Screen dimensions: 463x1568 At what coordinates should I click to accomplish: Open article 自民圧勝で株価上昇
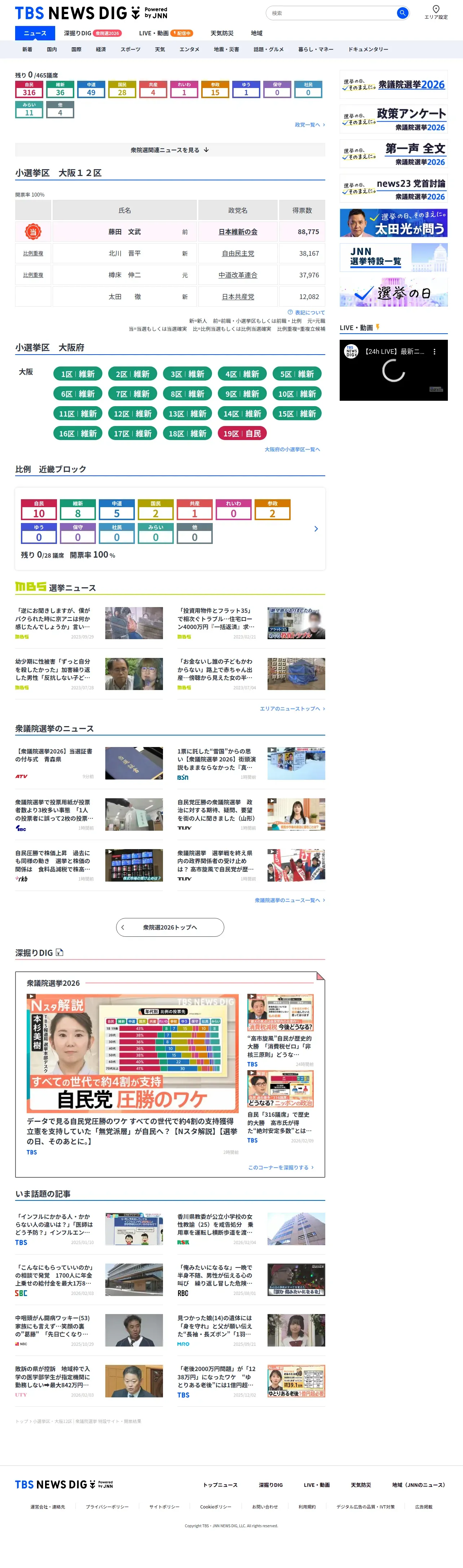click(89, 865)
